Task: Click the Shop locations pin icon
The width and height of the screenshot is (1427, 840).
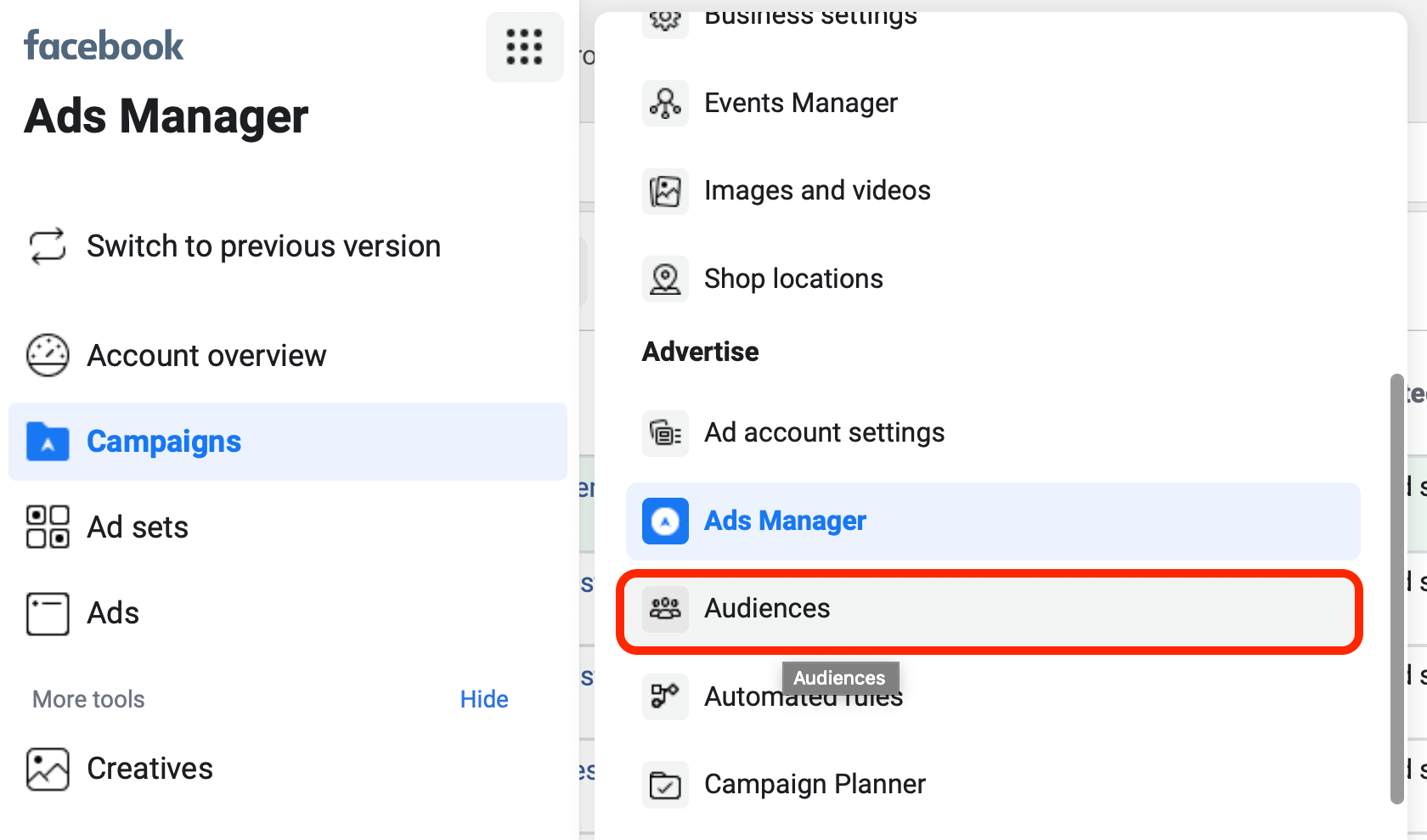Action: tap(665, 279)
